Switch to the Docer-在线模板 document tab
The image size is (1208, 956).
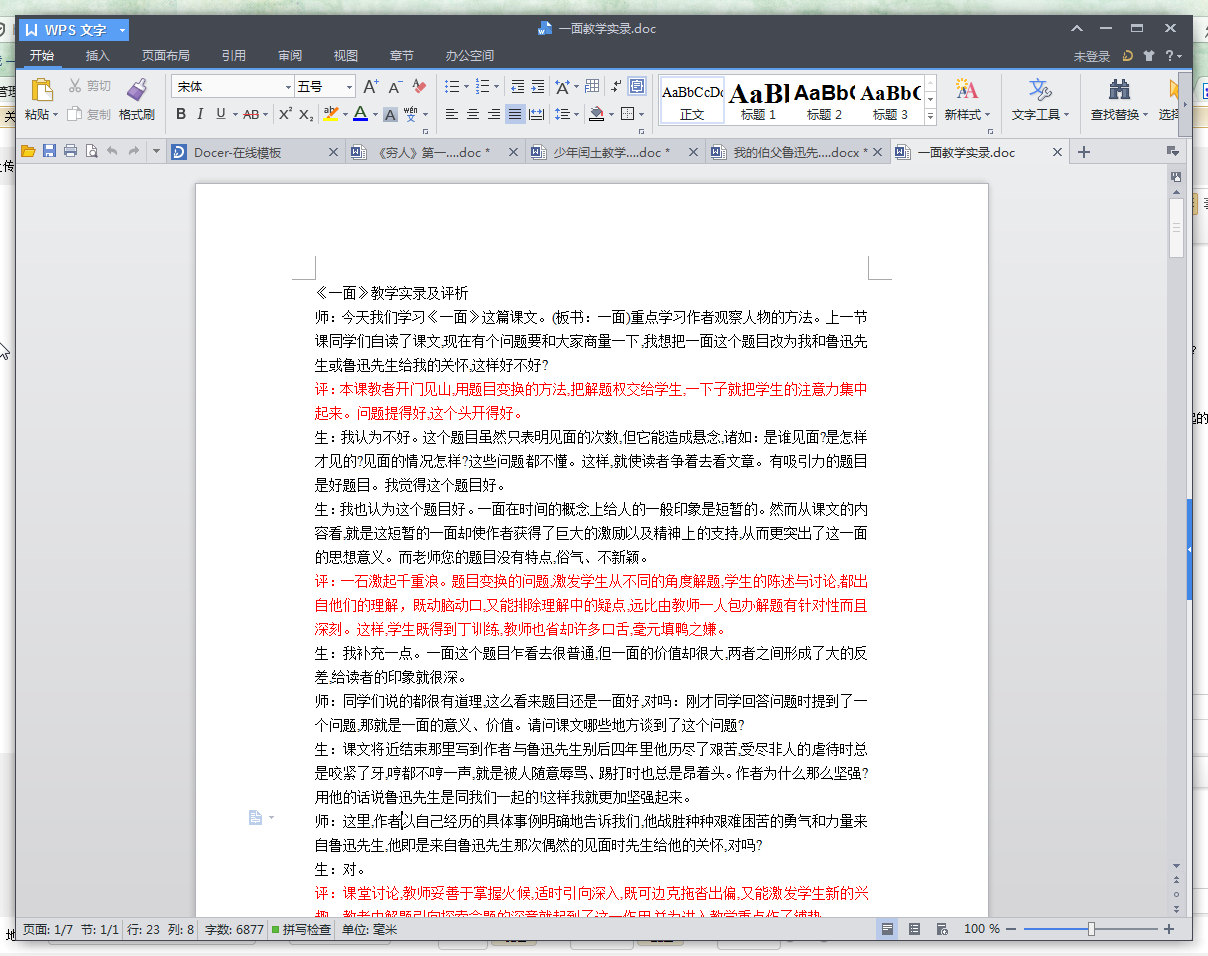256,152
